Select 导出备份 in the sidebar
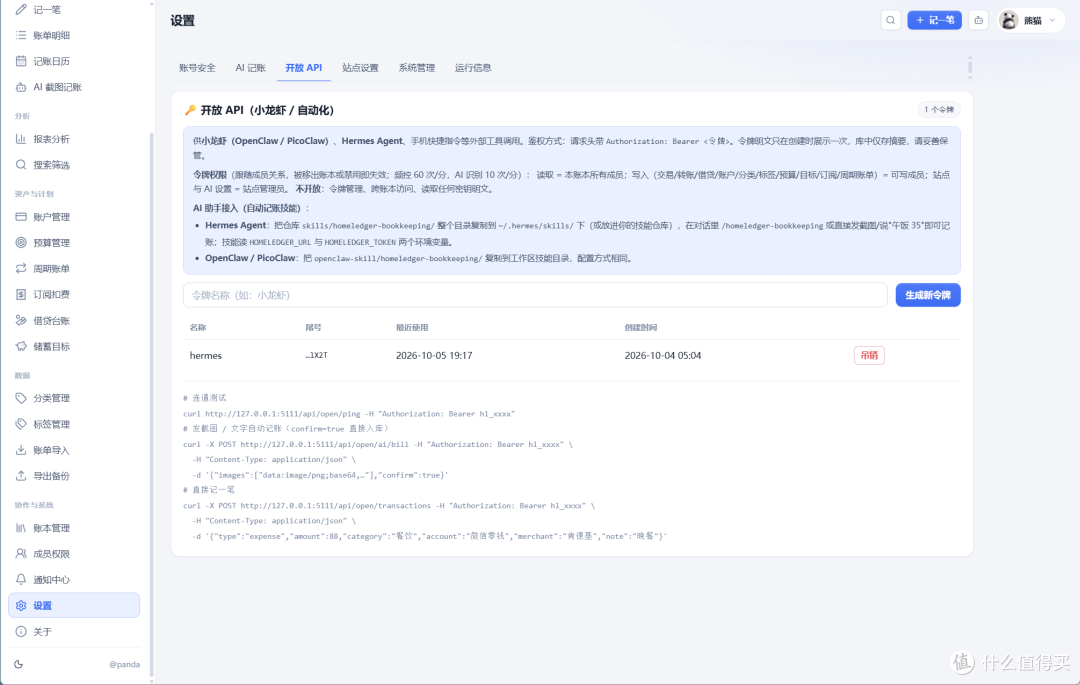This screenshot has height=685, width=1080. coord(74,476)
